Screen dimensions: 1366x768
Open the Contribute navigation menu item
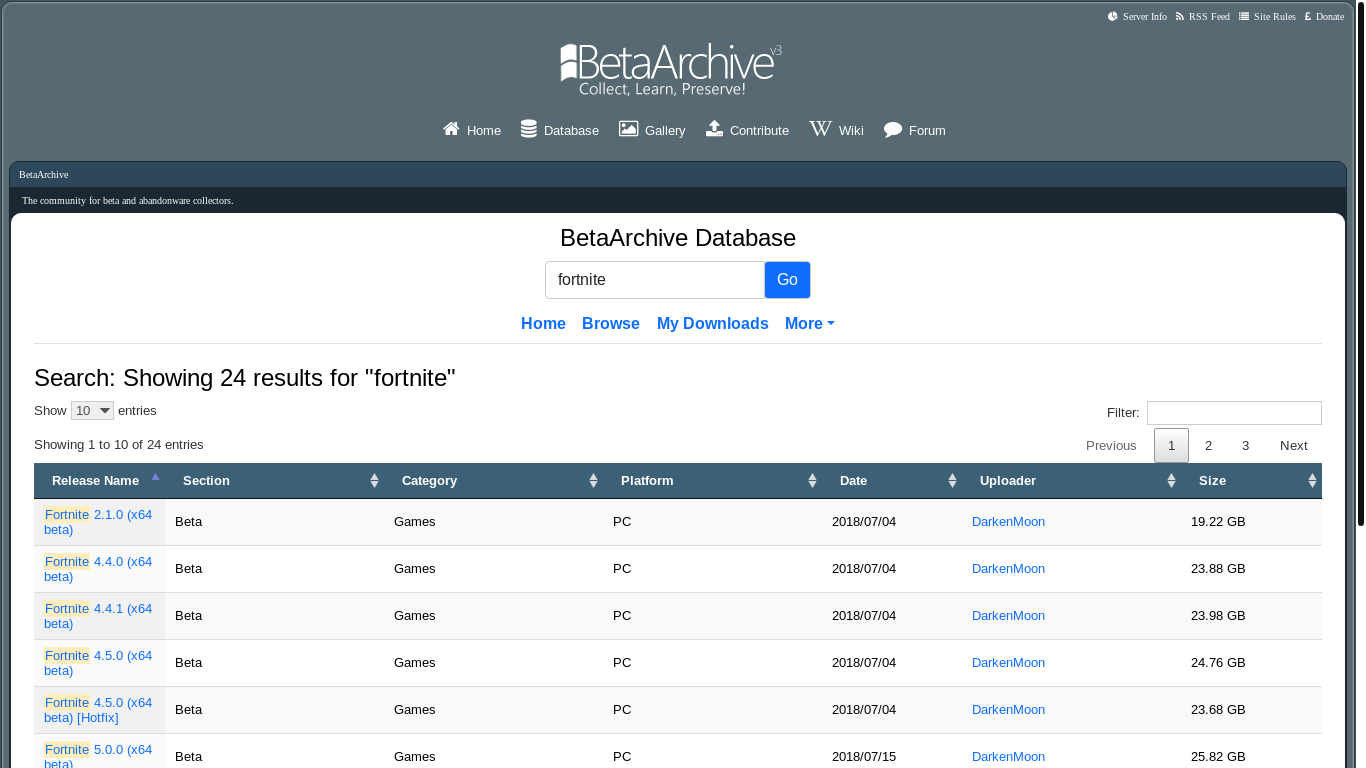pyautogui.click(x=747, y=130)
